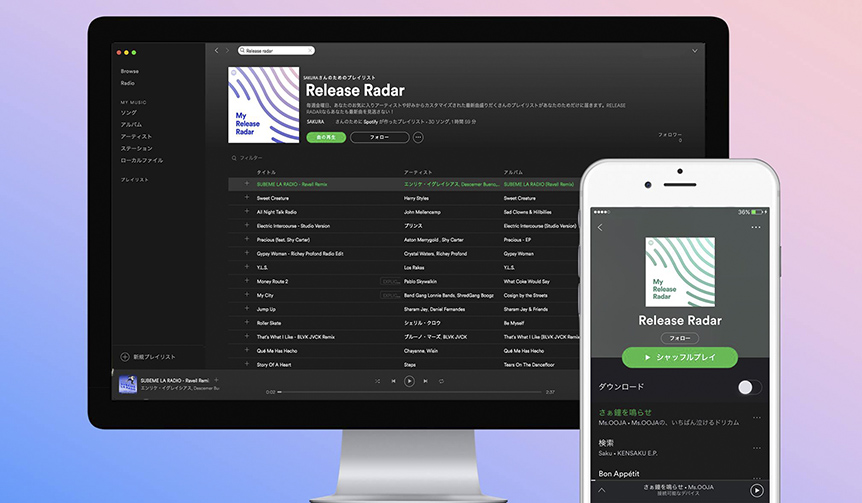Viewport: 862px width, 503px height.
Task: Tap the green シャッフルプレイ button on phone
Action: pos(679,357)
